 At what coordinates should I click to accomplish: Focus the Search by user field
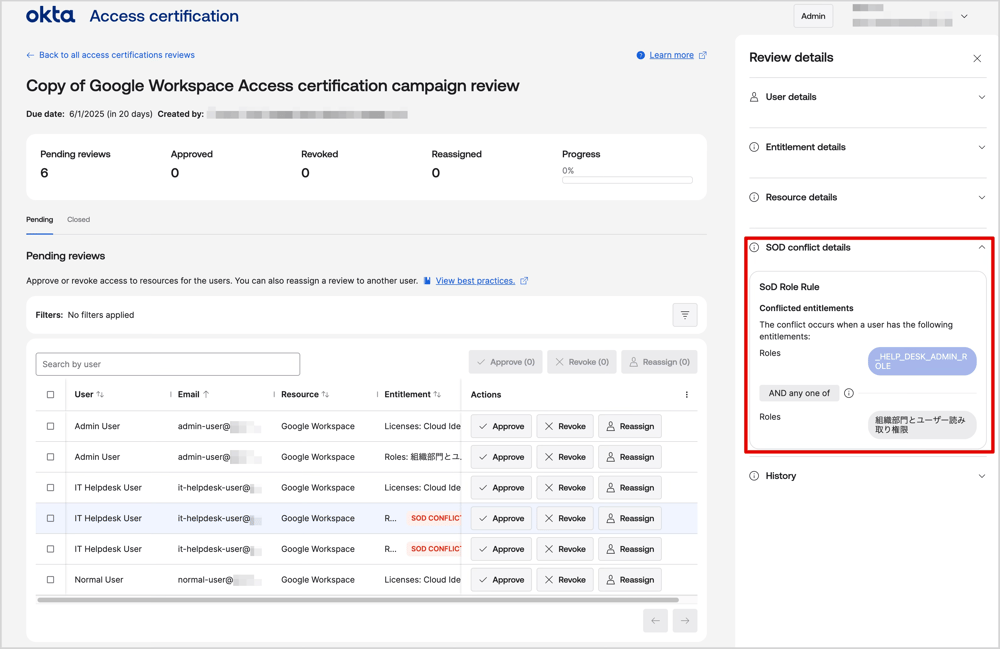point(168,364)
